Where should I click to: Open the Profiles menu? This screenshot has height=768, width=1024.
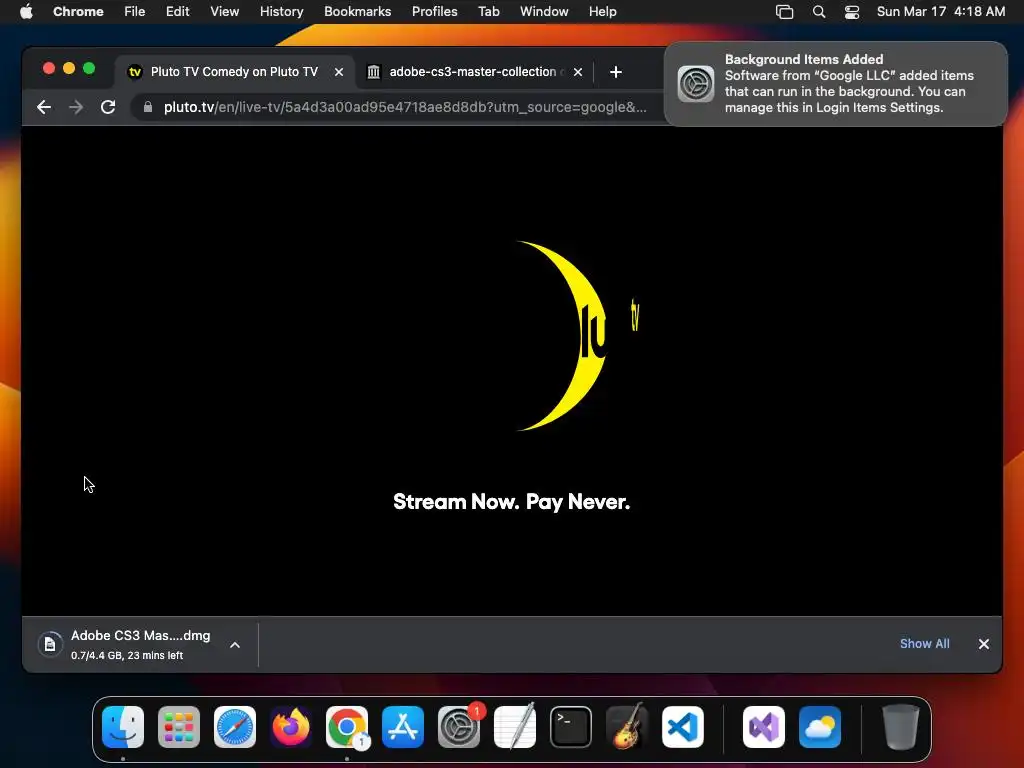pyautogui.click(x=434, y=11)
